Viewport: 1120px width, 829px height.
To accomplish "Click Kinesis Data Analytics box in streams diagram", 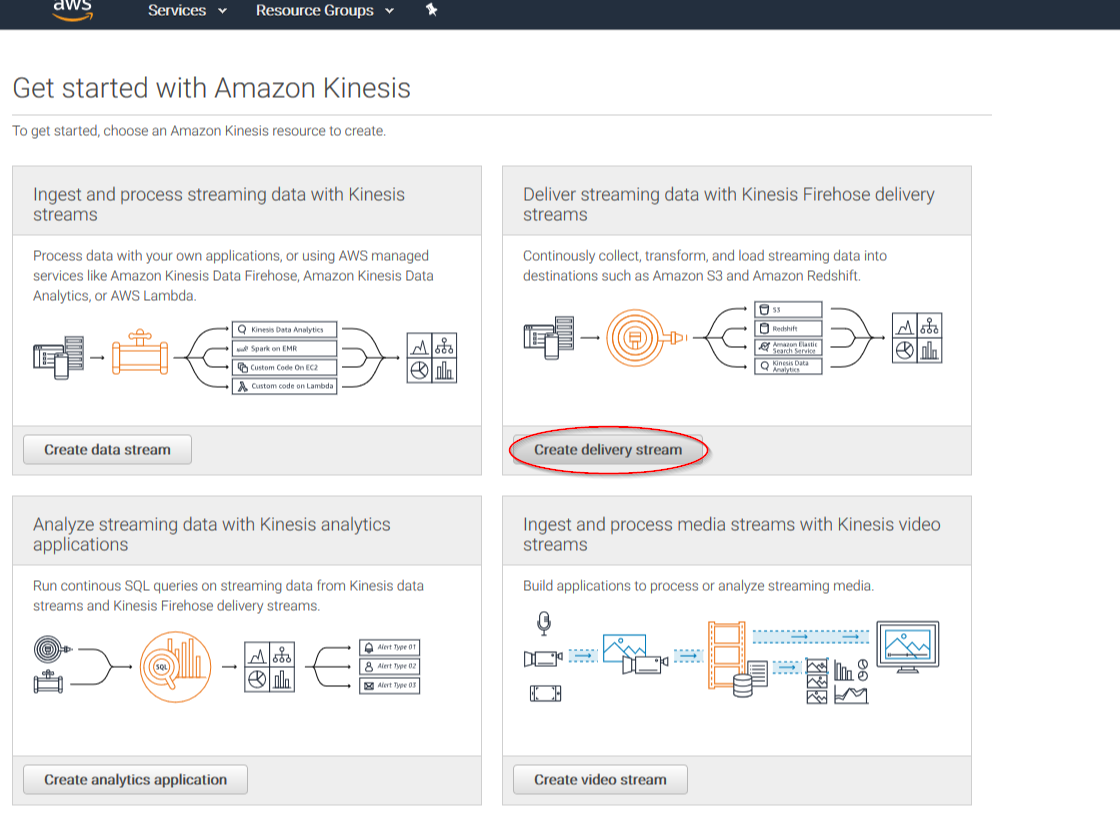I will [x=284, y=329].
